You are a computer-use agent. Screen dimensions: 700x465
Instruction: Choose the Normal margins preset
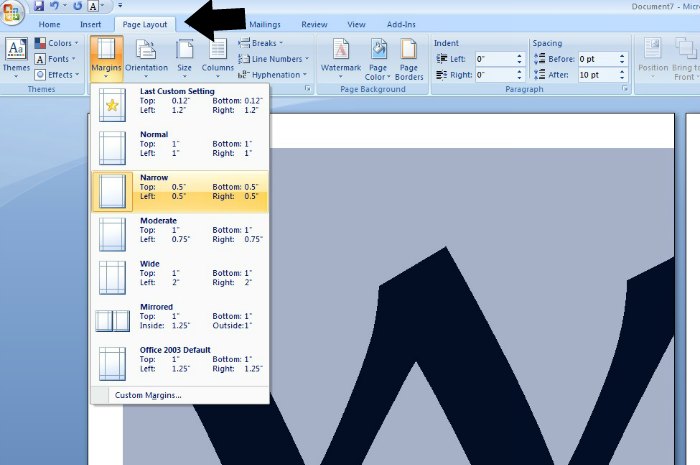tap(180, 148)
